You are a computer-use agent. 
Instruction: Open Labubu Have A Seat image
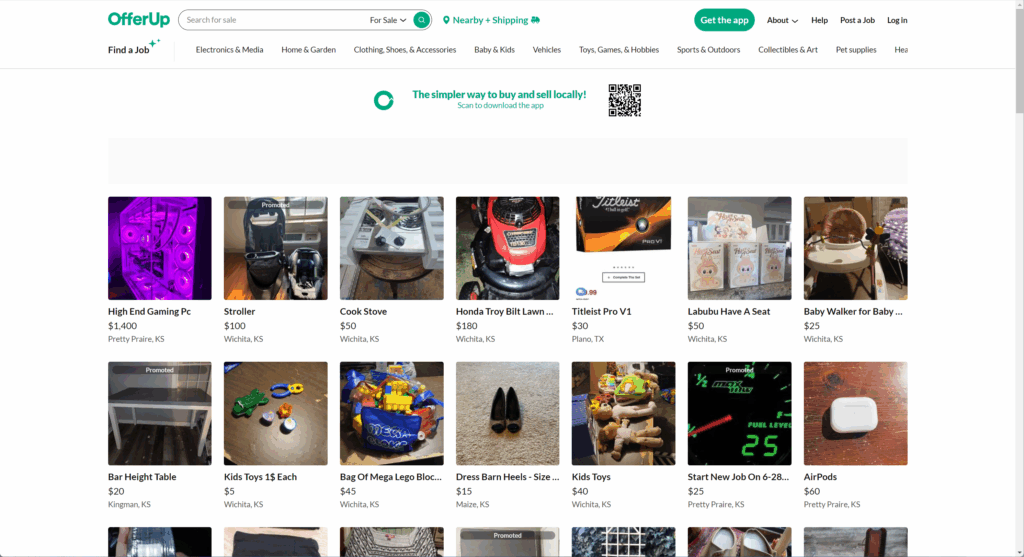click(x=739, y=248)
